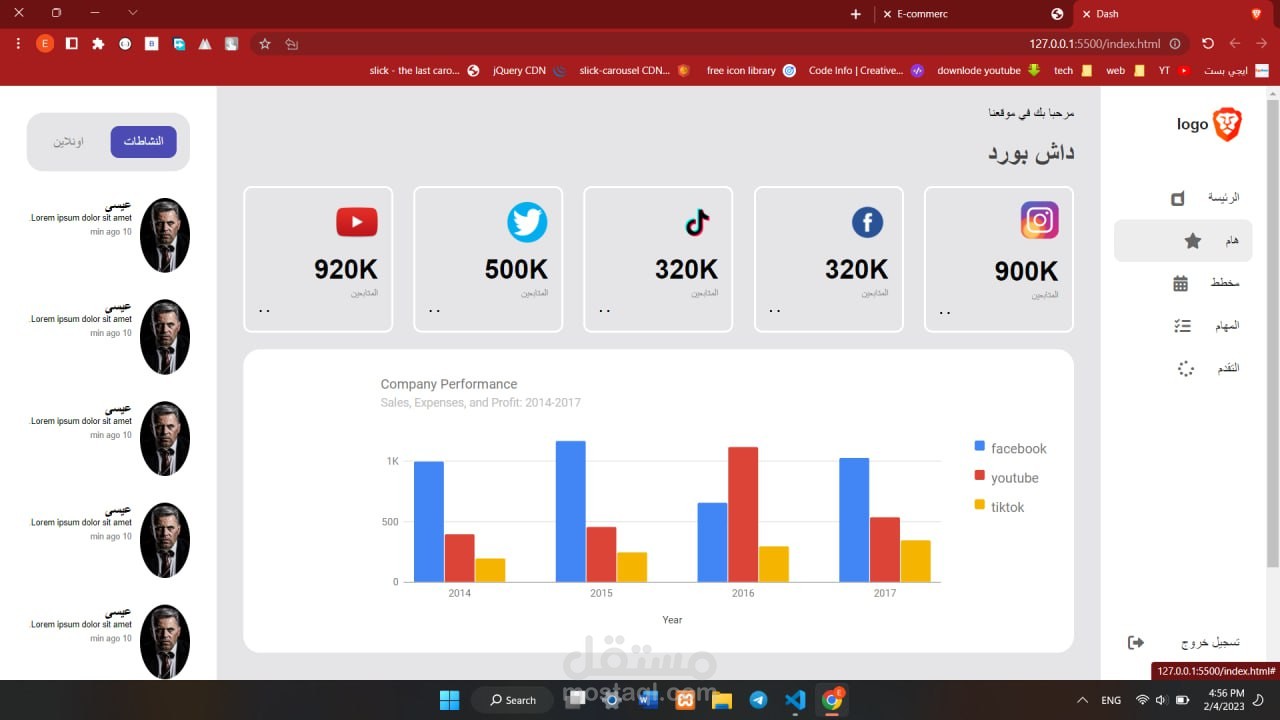1280x720 pixels.
Task: Open the Windows Start menu
Action: click(x=449, y=700)
